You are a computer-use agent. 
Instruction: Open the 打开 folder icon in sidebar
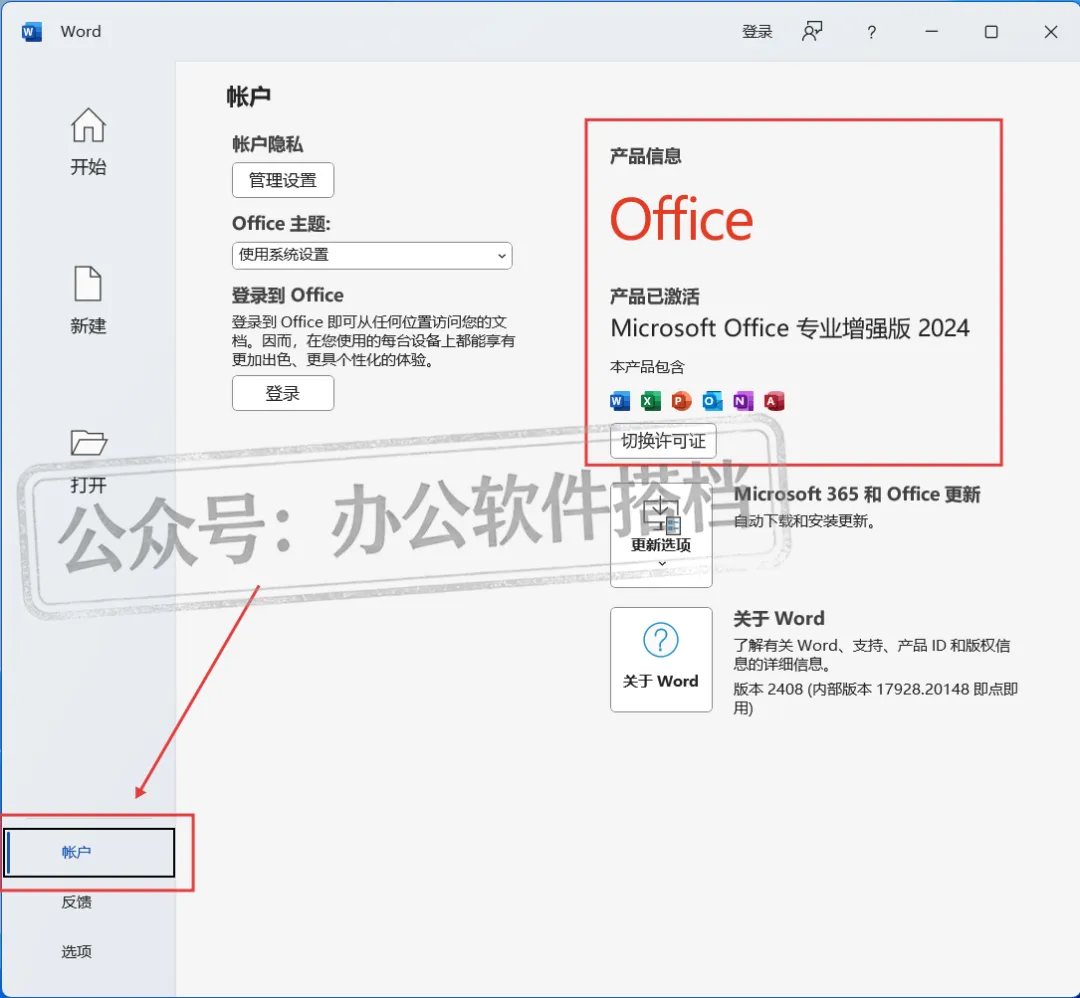pyautogui.click(x=88, y=442)
